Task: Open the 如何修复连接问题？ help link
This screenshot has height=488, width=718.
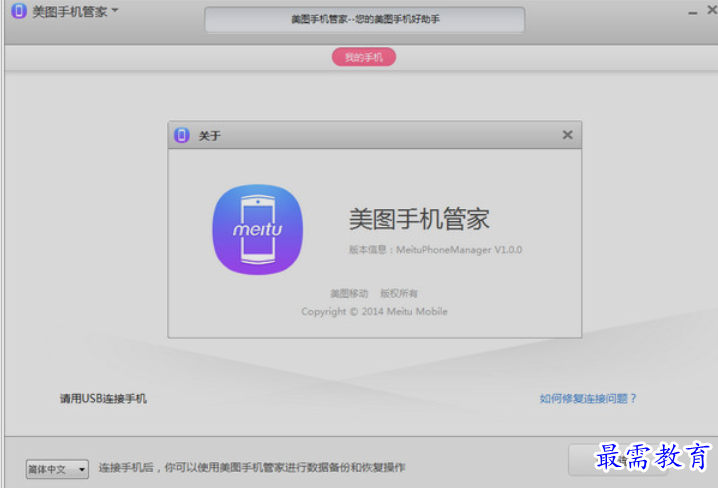Action: 588,398
